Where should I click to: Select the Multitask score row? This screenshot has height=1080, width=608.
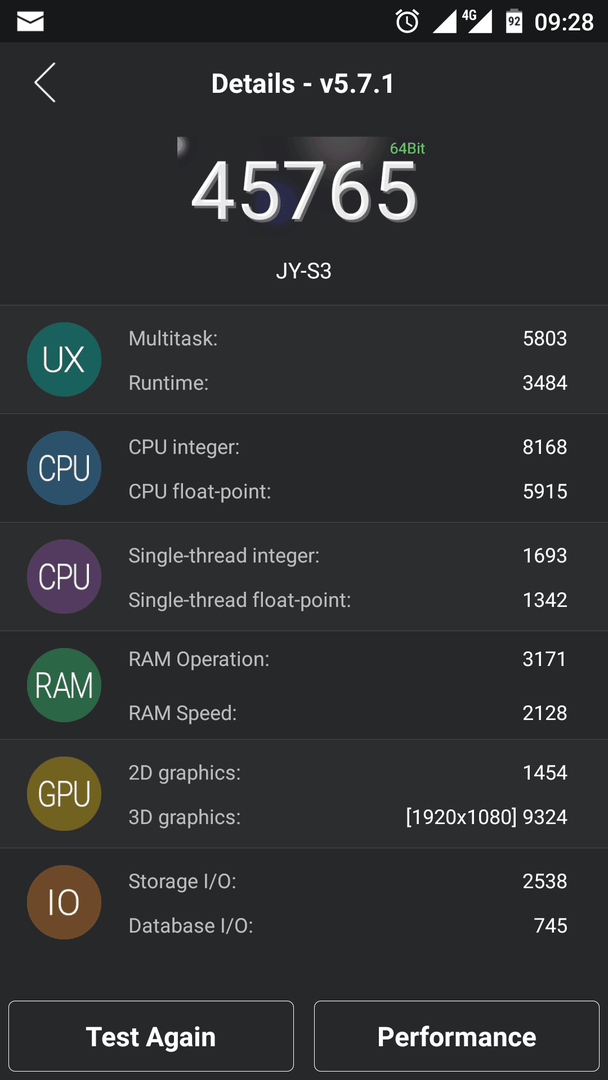(x=348, y=338)
